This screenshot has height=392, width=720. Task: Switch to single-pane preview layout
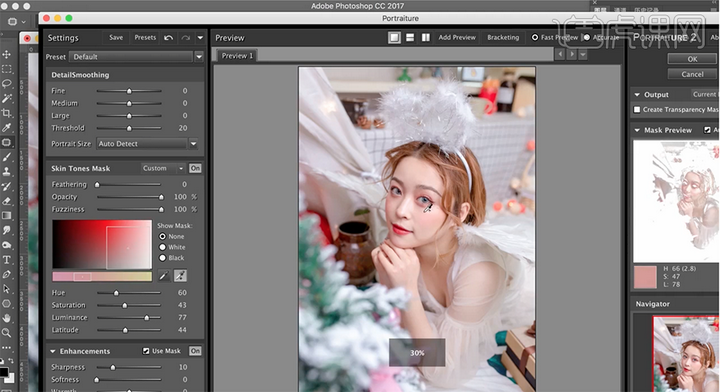pyautogui.click(x=394, y=38)
